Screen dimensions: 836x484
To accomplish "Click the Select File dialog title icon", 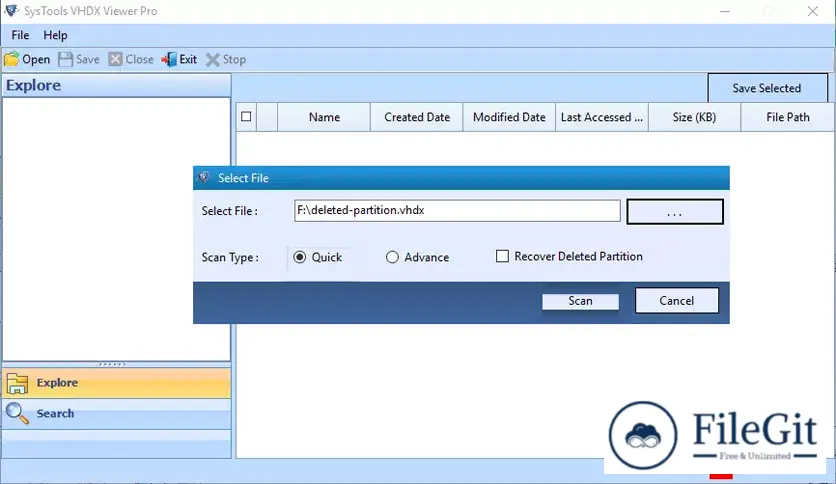I will (x=204, y=178).
